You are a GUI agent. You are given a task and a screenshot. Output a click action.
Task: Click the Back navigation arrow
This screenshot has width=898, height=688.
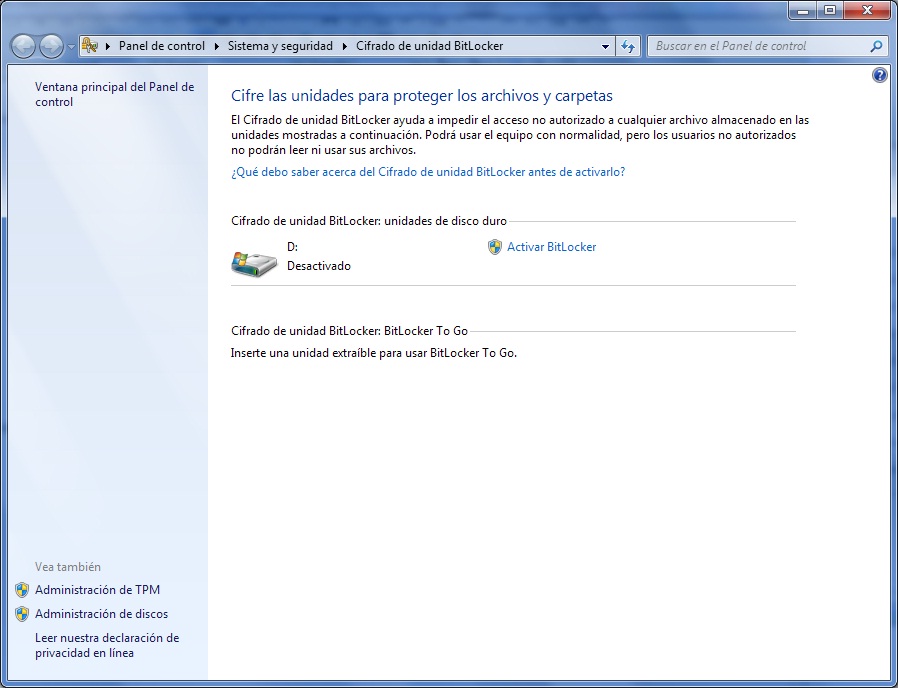point(23,46)
